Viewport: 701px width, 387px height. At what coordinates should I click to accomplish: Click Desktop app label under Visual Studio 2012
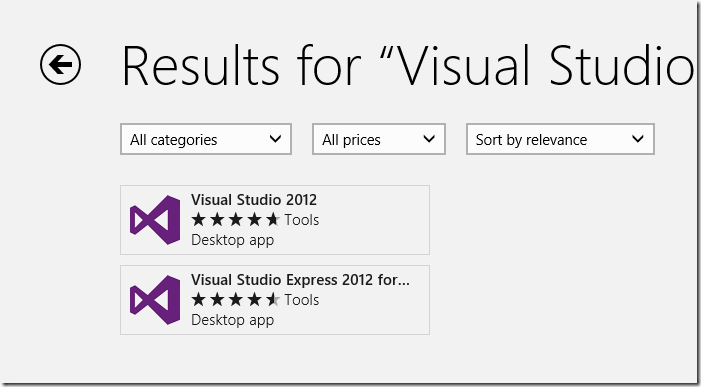pyautogui.click(x=232, y=240)
